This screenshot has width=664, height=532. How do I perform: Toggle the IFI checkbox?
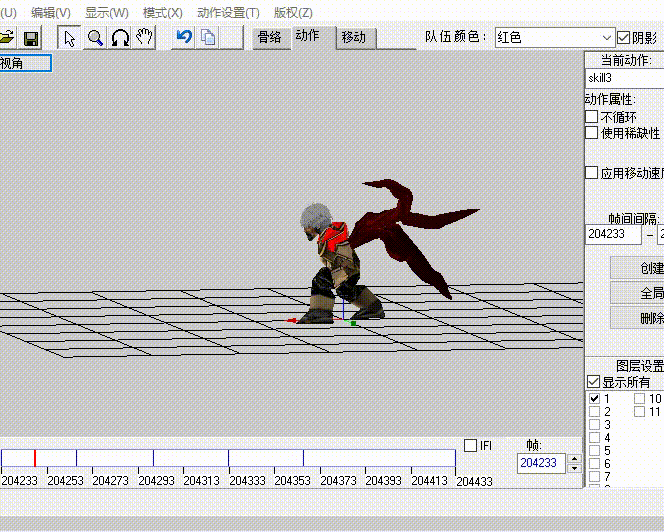point(470,446)
